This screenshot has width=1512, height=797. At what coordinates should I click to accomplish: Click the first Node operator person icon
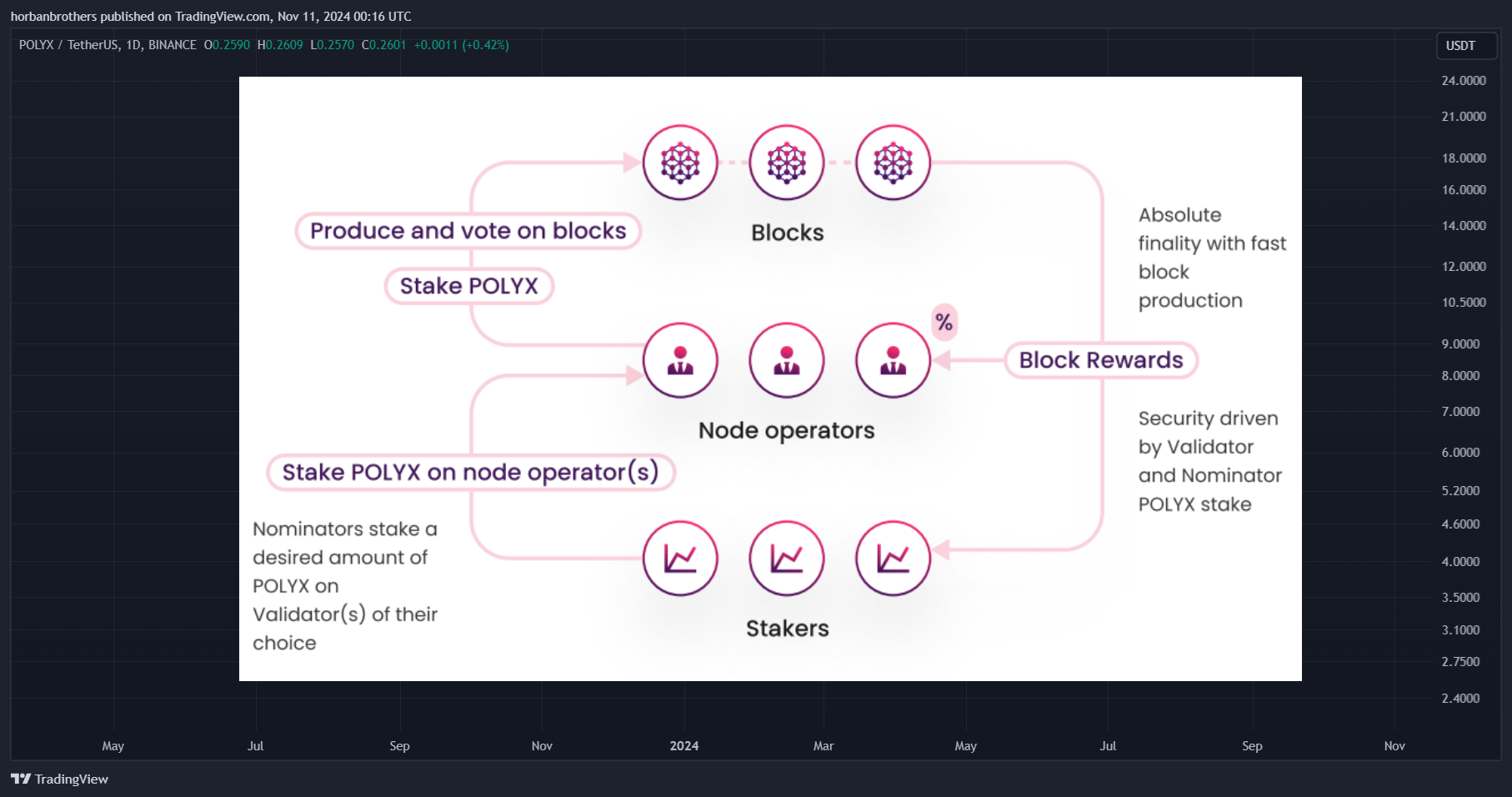680,360
